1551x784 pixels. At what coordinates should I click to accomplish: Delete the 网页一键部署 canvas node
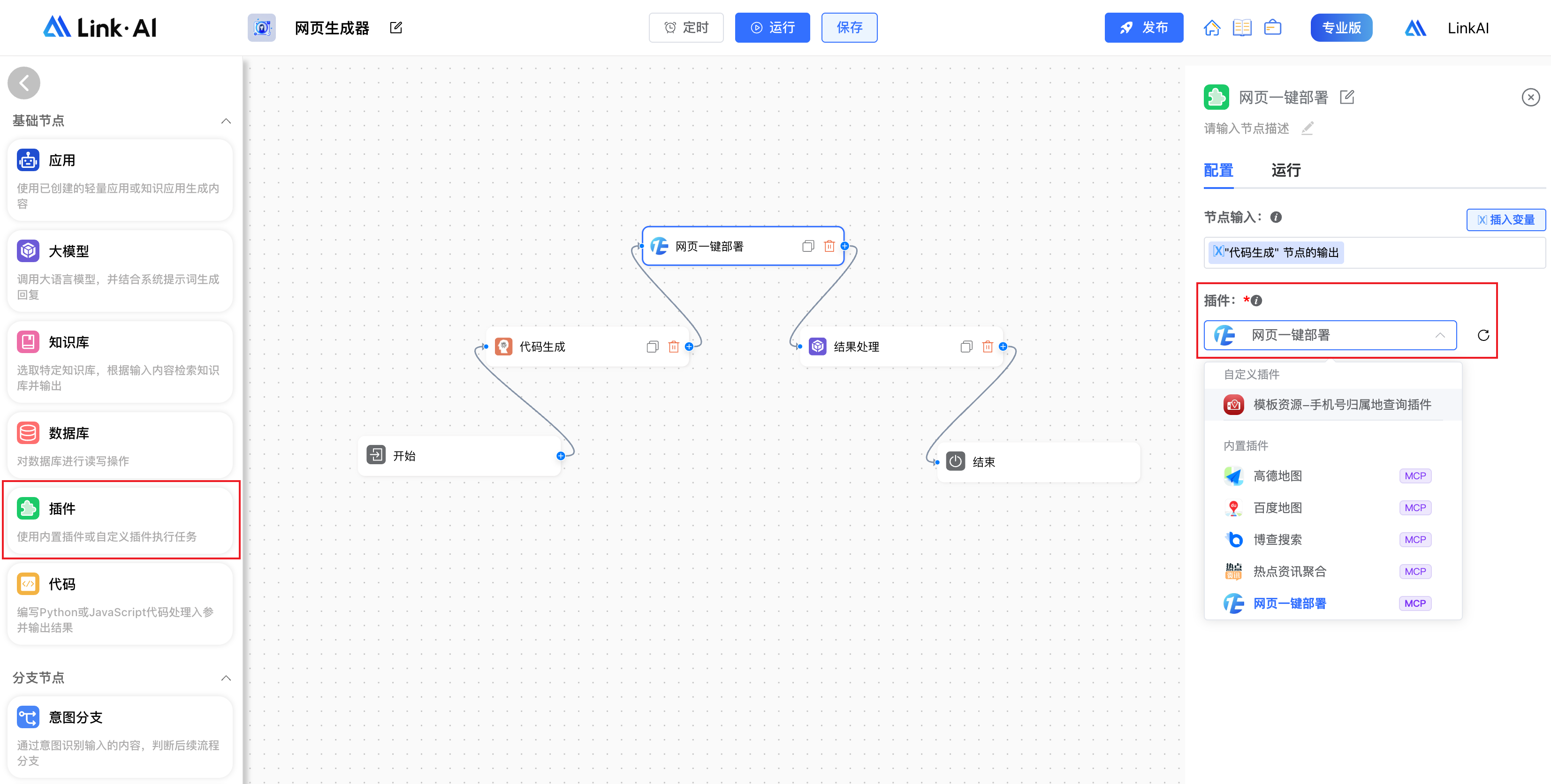click(829, 246)
